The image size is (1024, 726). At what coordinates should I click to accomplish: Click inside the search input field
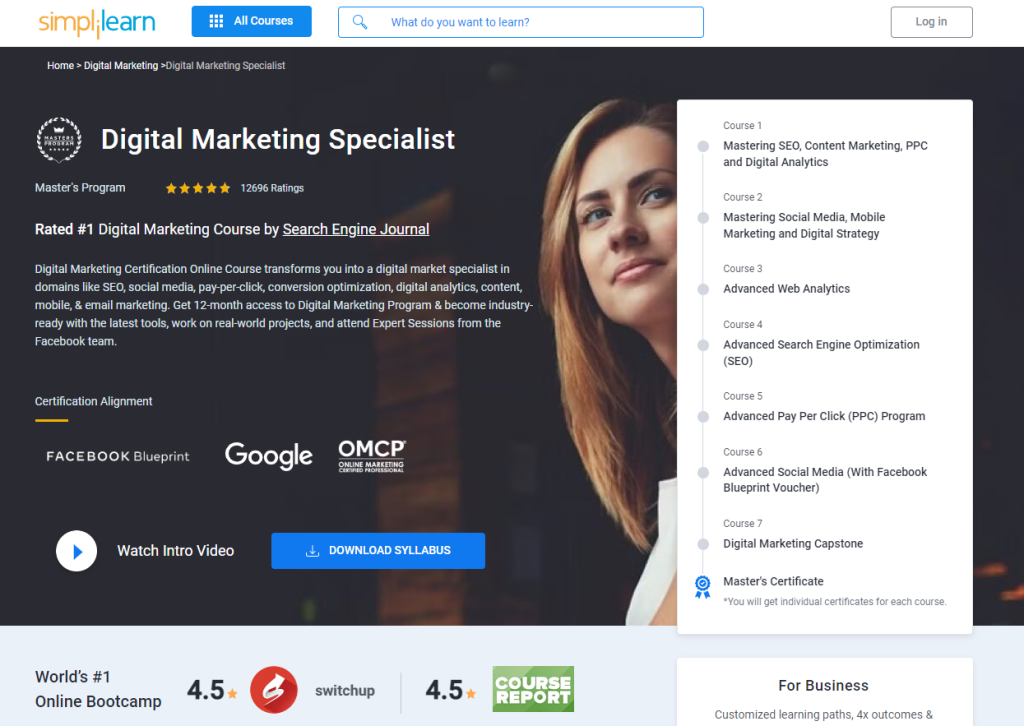(520, 21)
